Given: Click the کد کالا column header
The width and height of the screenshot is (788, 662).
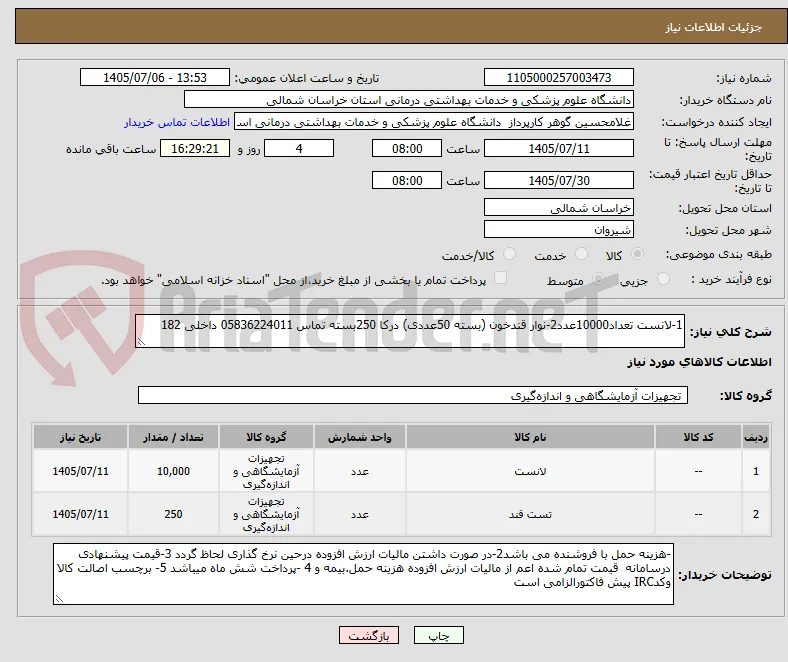Looking at the screenshot, I should [699, 437].
